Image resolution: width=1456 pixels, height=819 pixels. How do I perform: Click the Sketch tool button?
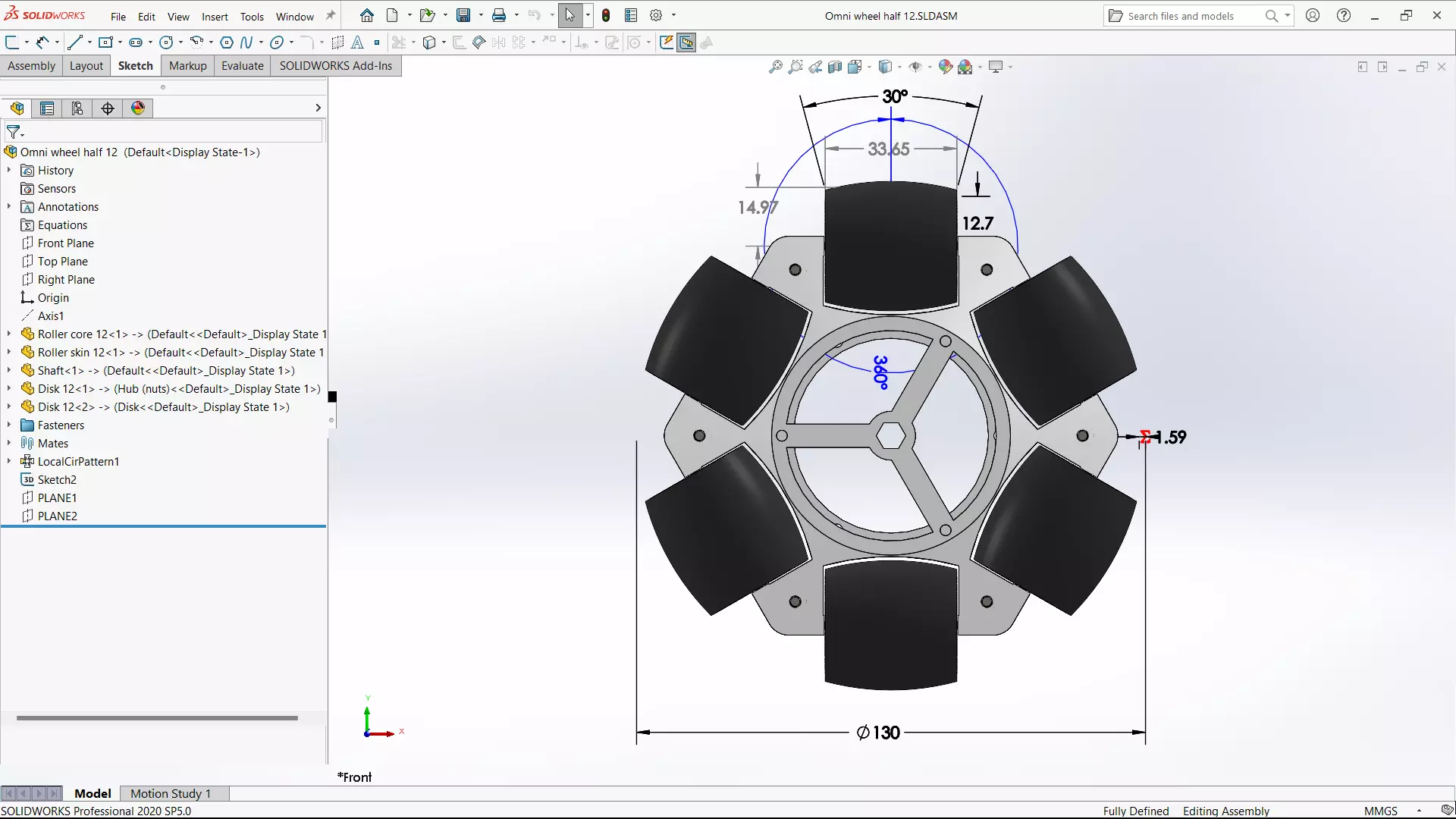[12, 42]
